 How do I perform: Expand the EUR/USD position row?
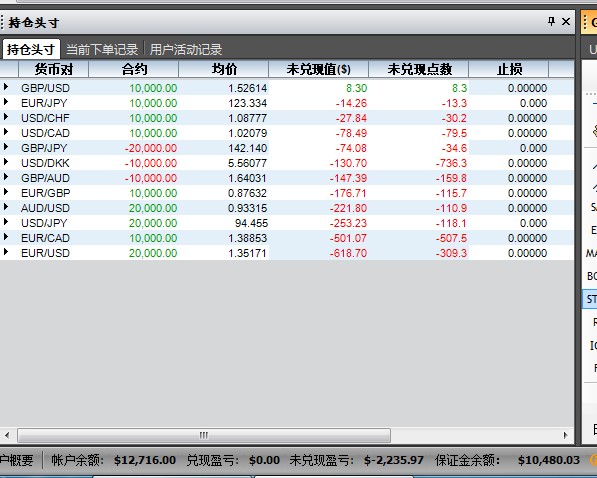[x=6, y=252]
